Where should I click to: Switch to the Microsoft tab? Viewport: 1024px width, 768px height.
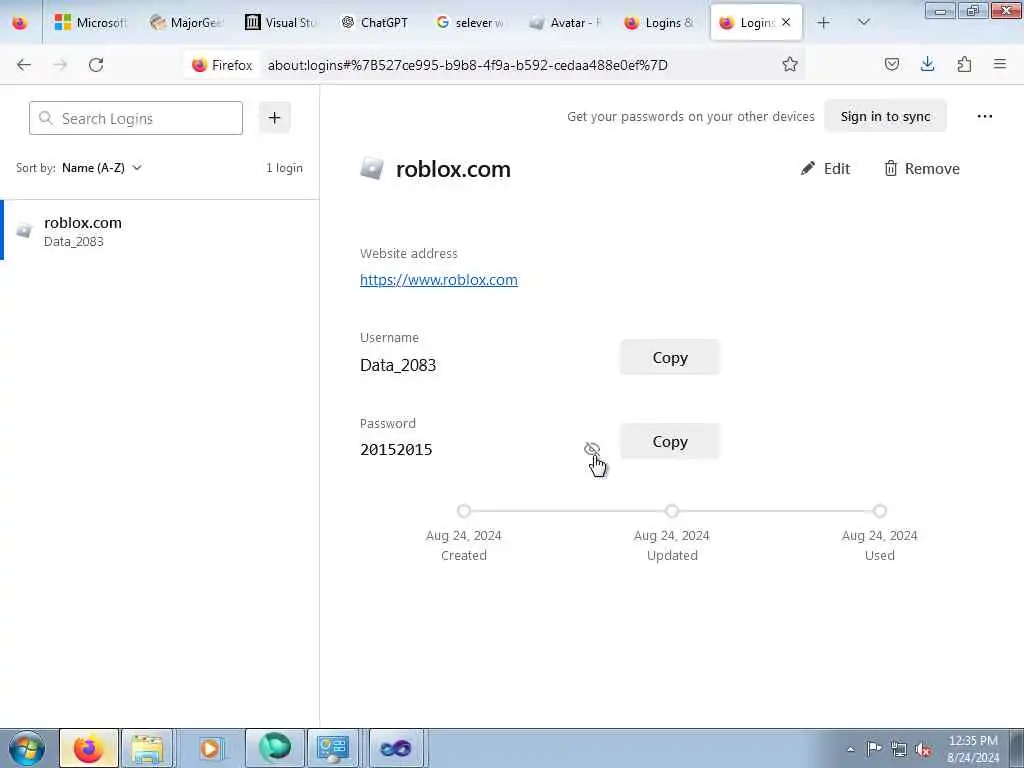tap(91, 23)
